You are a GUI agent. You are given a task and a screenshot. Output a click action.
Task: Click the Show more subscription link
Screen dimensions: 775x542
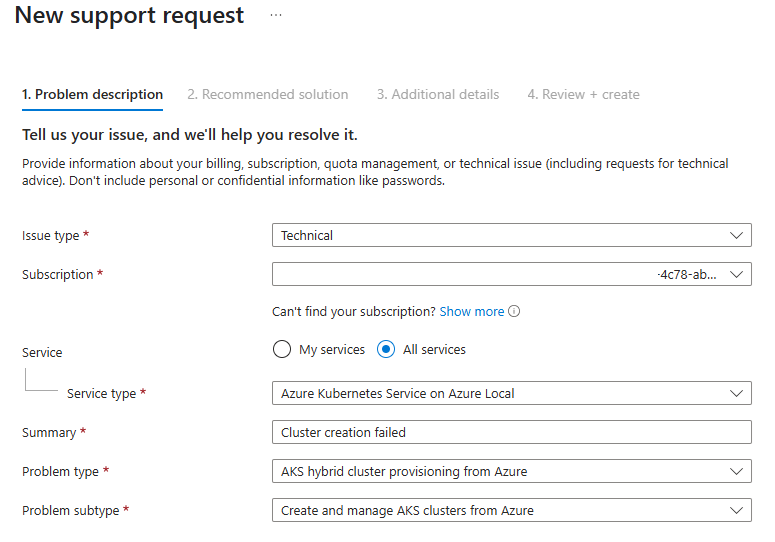point(472,312)
